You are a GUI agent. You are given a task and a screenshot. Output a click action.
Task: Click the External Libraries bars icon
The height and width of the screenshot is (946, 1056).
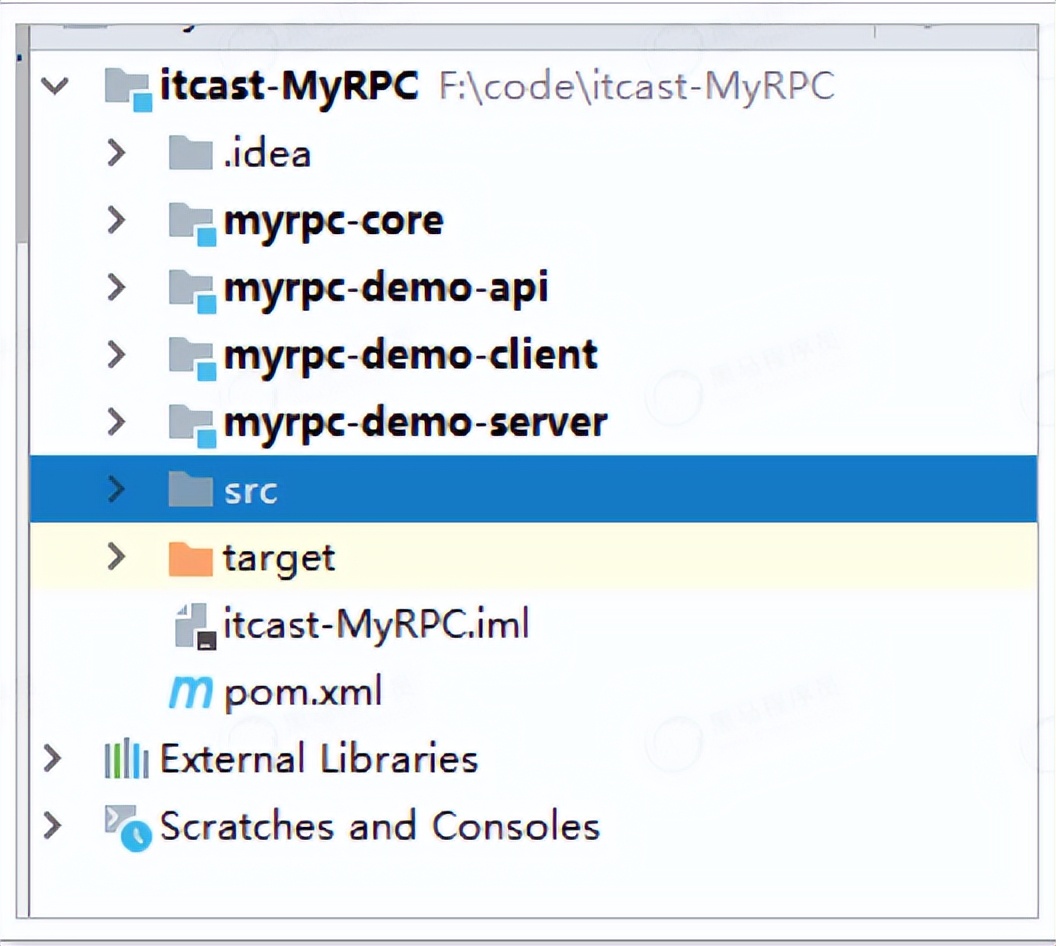tap(127, 759)
